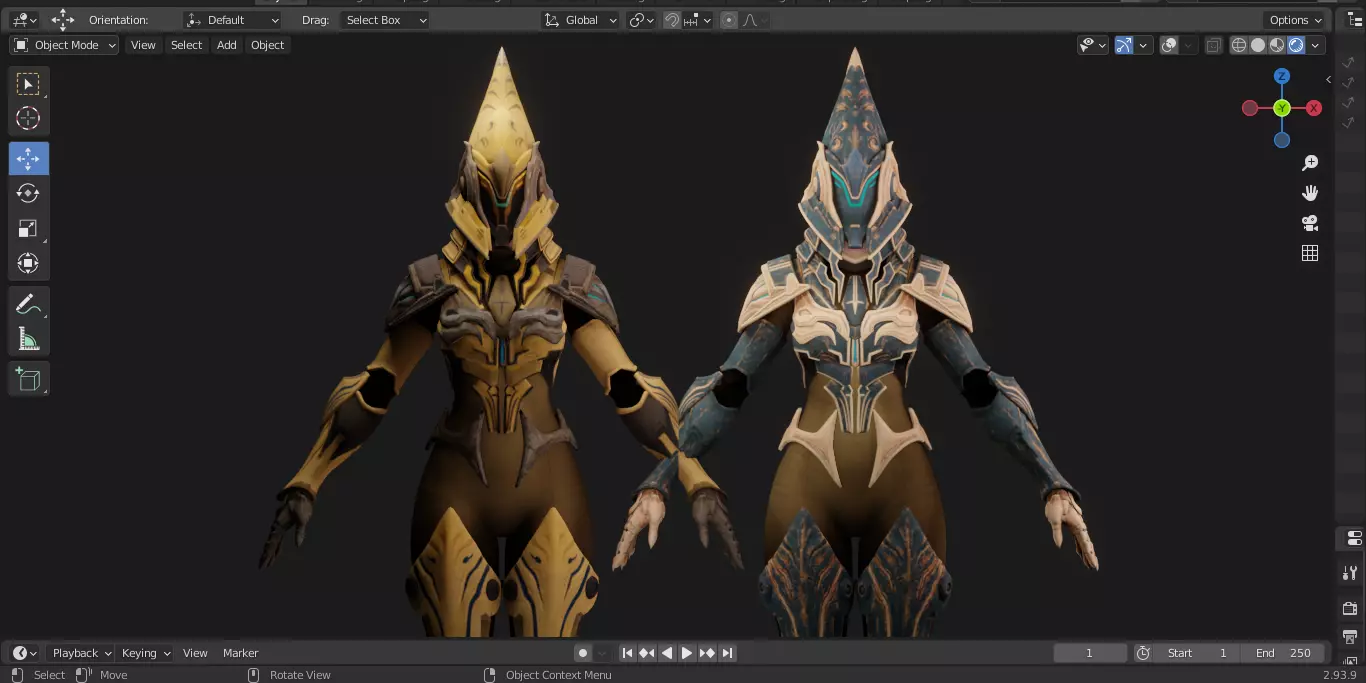The width and height of the screenshot is (1366, 683).
Task: Open the Orientation Default dropdown
Action: [233, 20]
